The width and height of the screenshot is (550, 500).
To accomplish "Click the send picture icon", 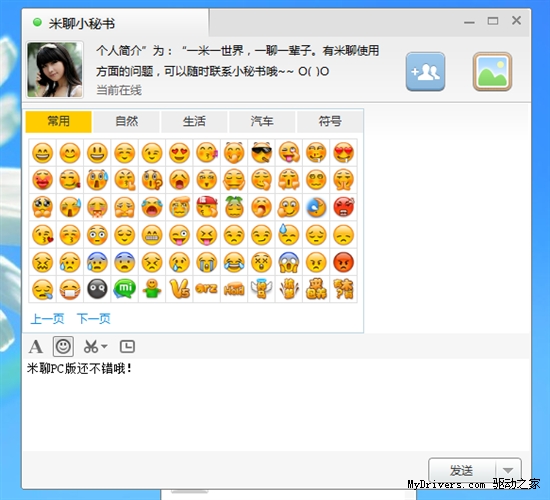I will coord(492,72).
